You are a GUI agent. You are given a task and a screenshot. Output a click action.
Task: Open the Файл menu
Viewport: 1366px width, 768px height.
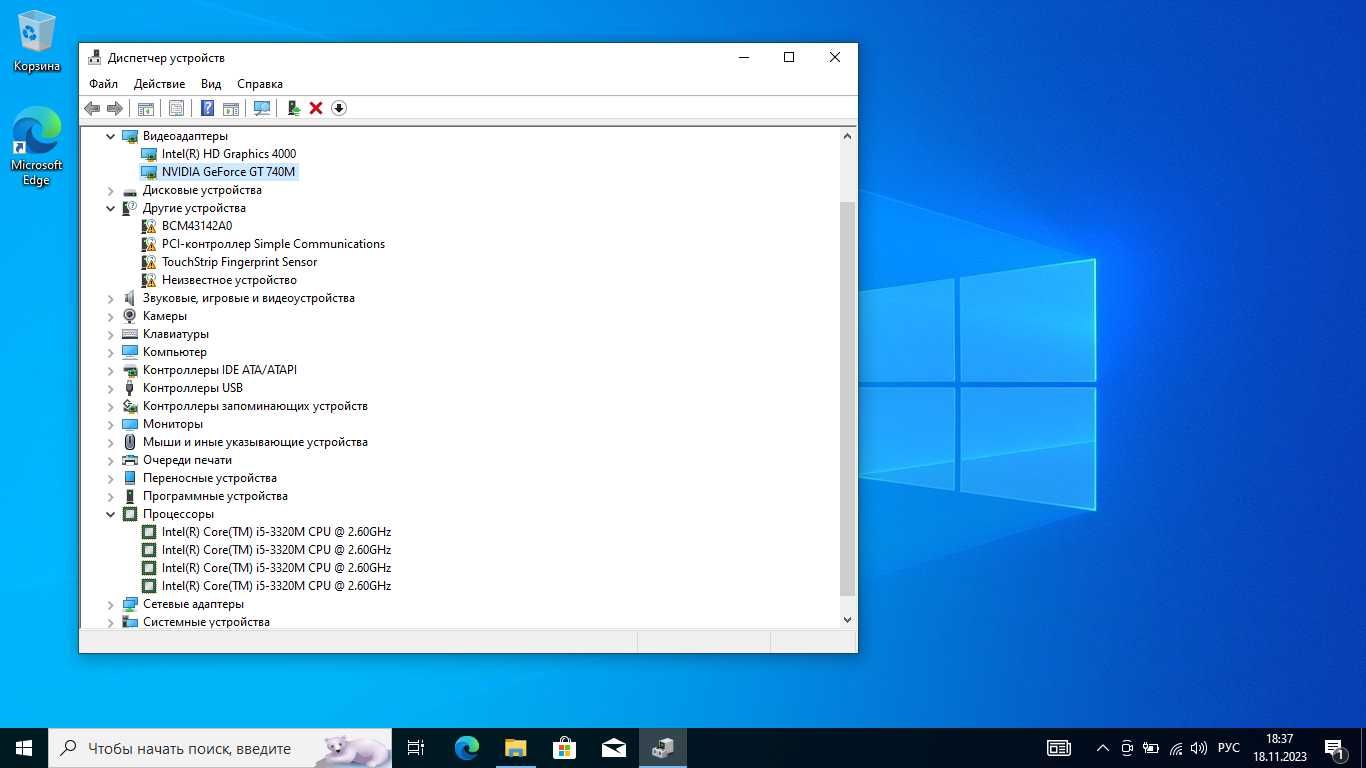pos(103,84)
